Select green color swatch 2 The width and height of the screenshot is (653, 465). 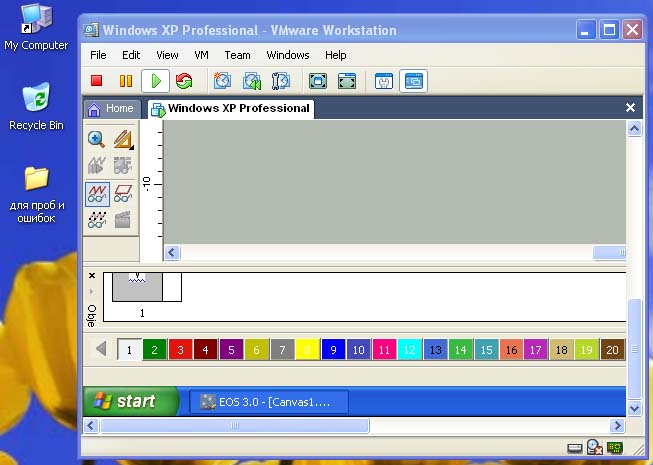pyautogui.click(x=155, y=350)
